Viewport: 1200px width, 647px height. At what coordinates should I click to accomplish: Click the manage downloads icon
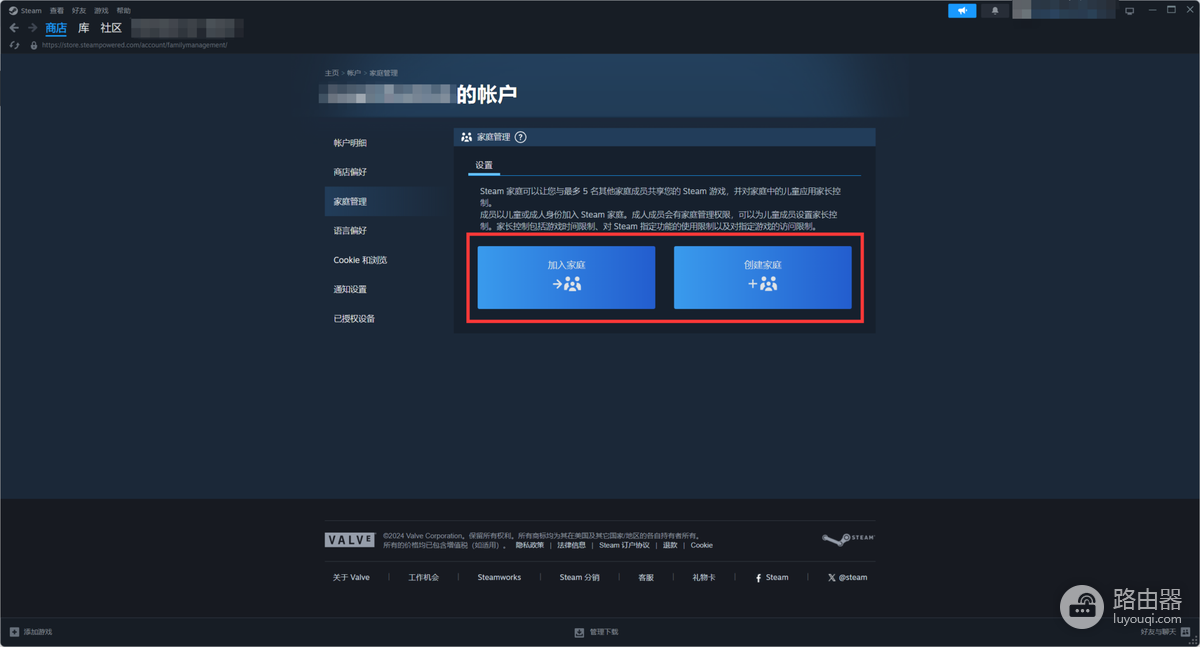579,632
